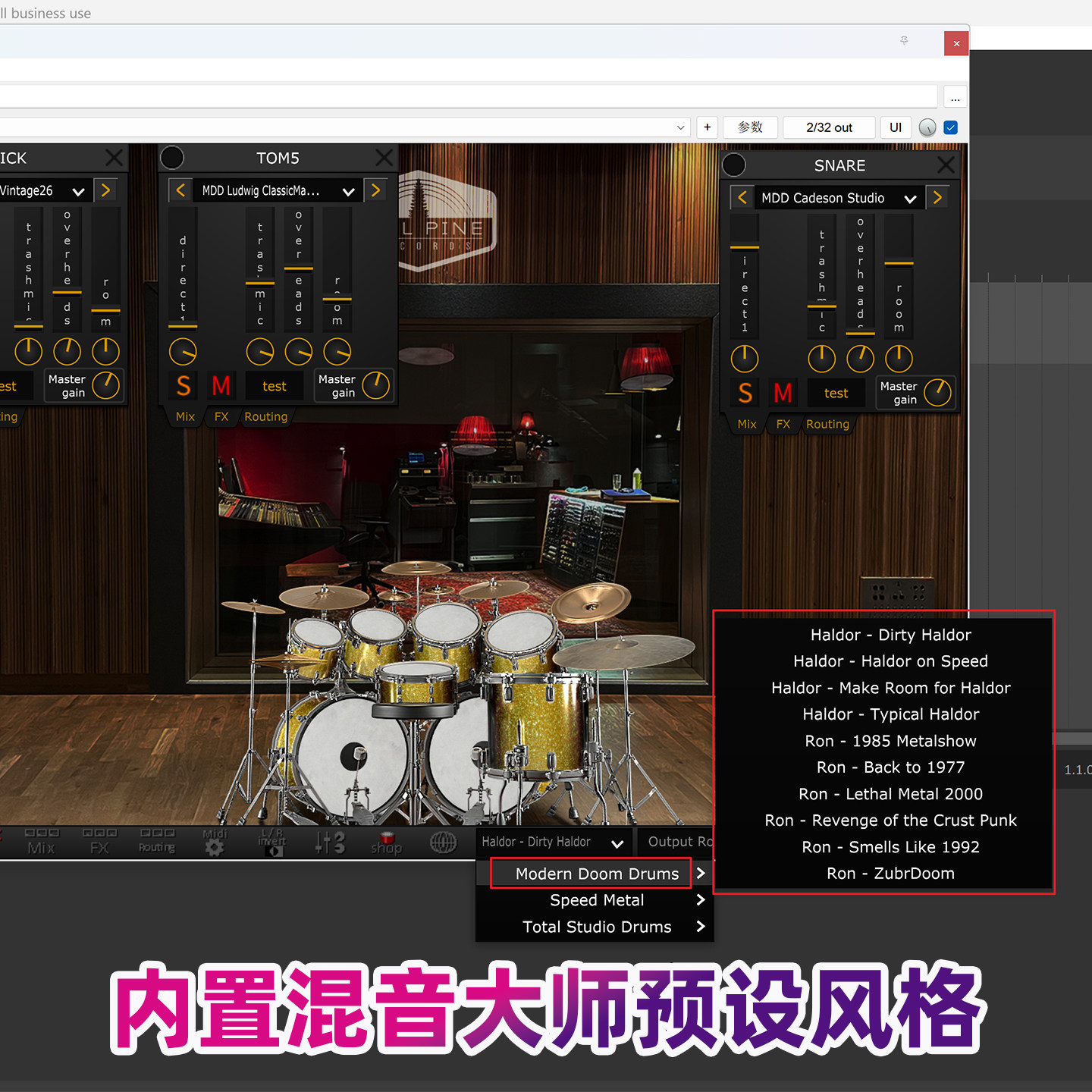Click the SNARE trash mic knob
1092x1092 pixels.
[x=822, y=359]
